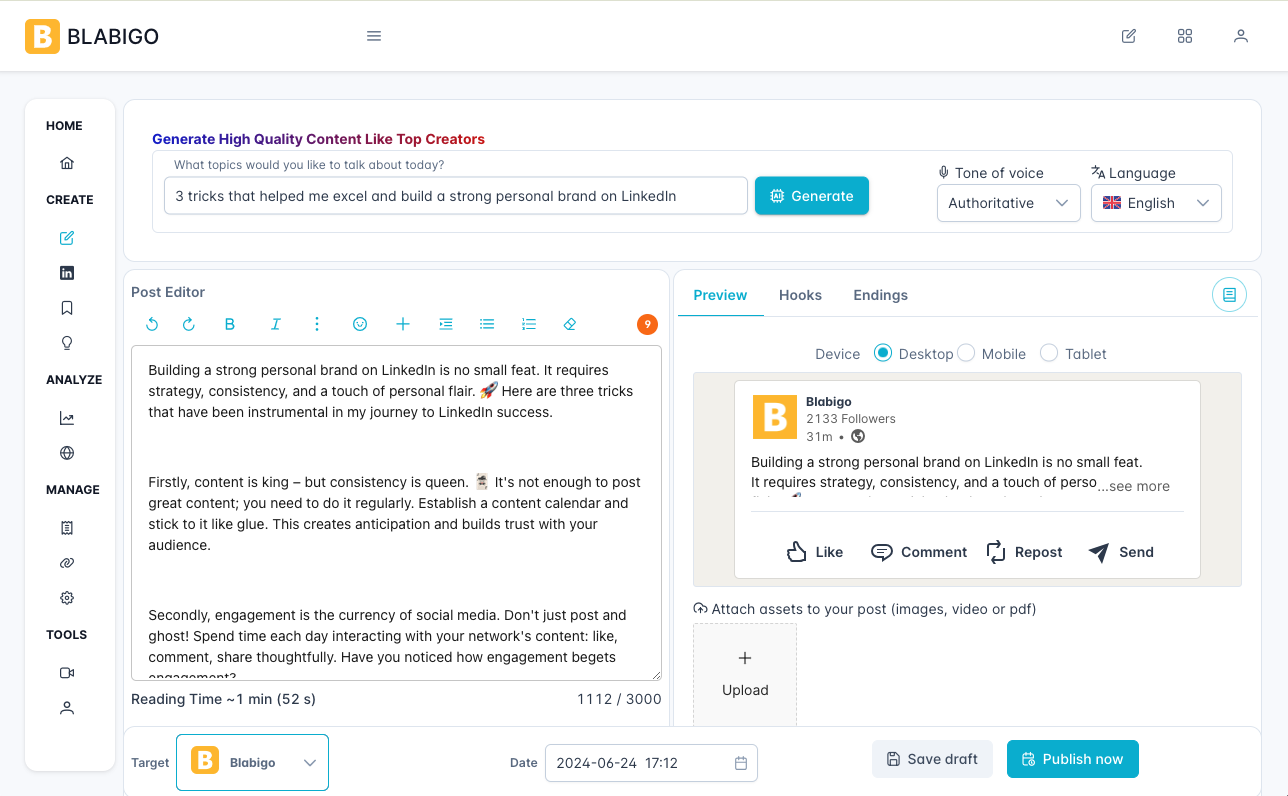Undo the last edit in the Post Editor
This screenshot has width=1288, height=796.
tap(151, 324)
